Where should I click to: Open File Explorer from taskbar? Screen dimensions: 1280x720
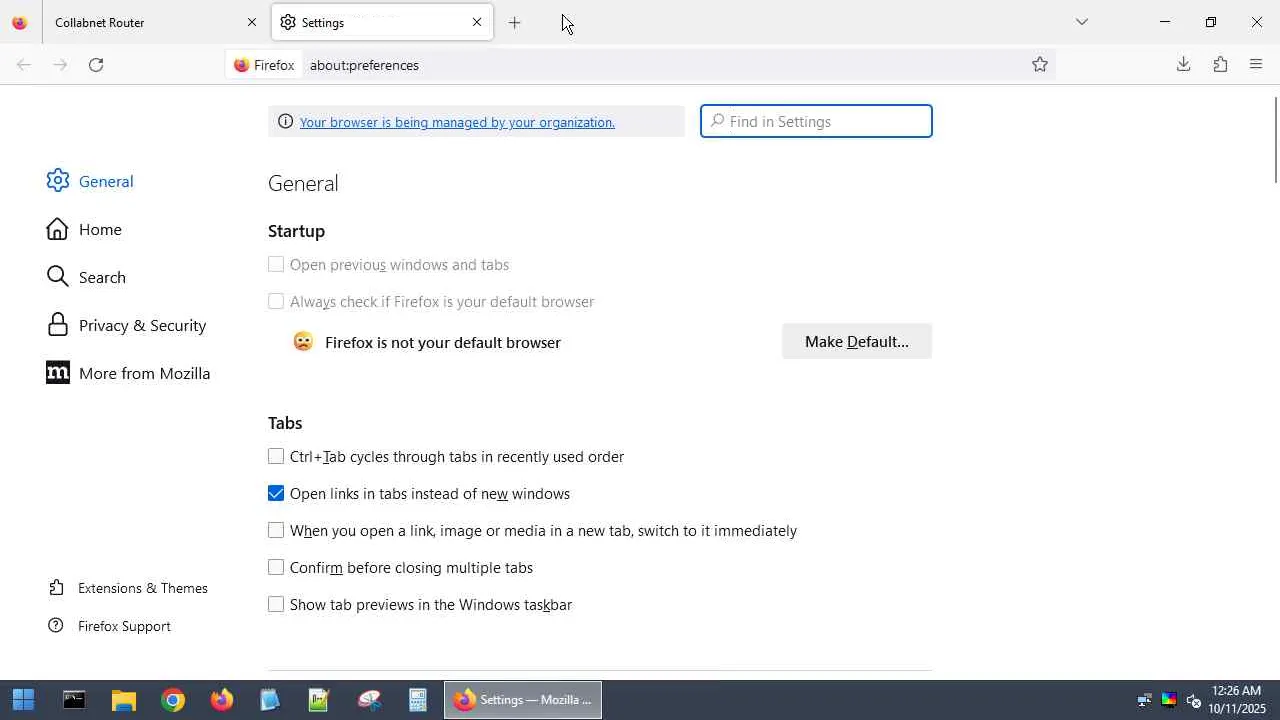click(x=124, y=700)
